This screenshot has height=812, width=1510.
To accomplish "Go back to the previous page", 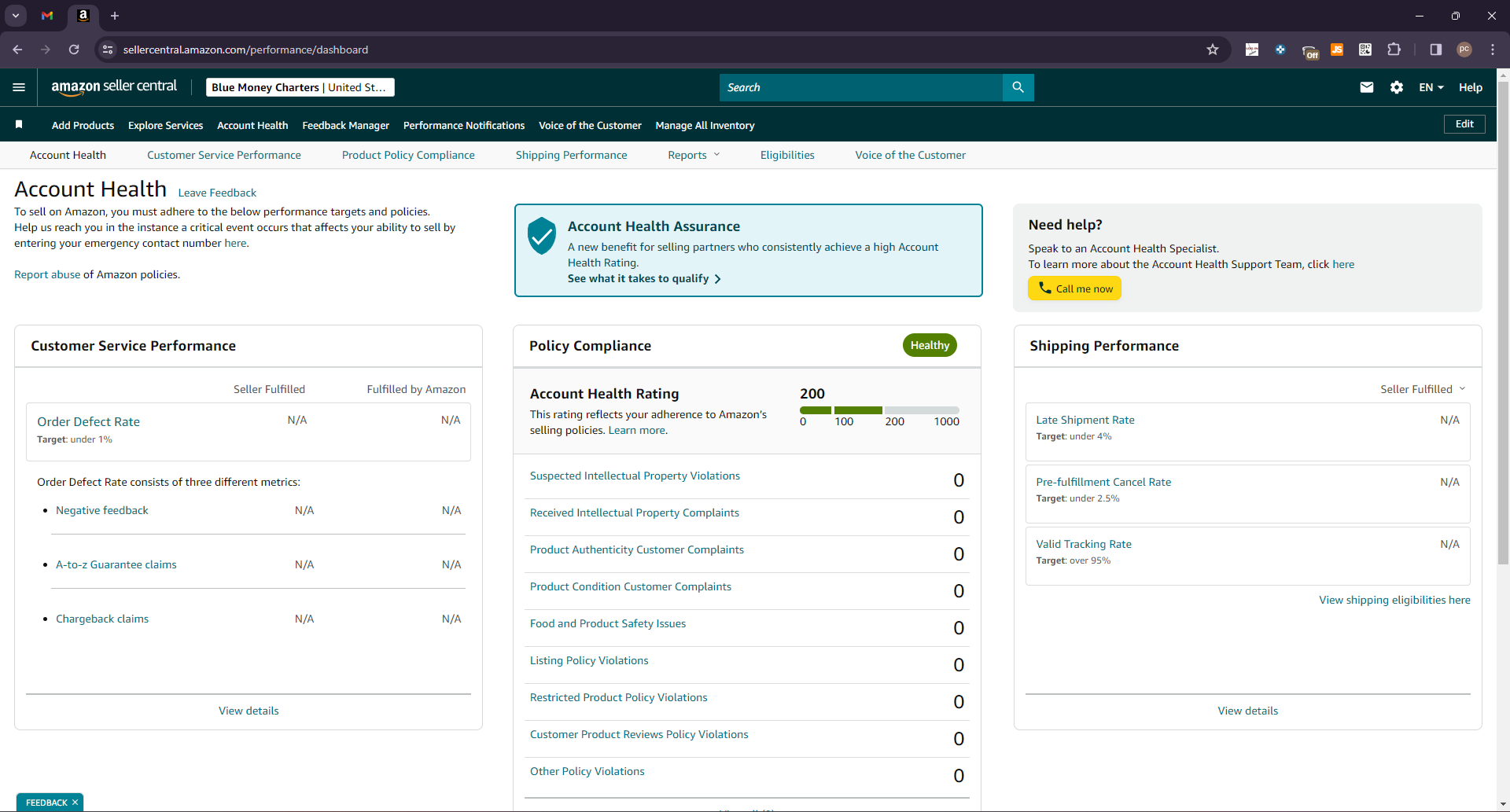I will [17, 50].
